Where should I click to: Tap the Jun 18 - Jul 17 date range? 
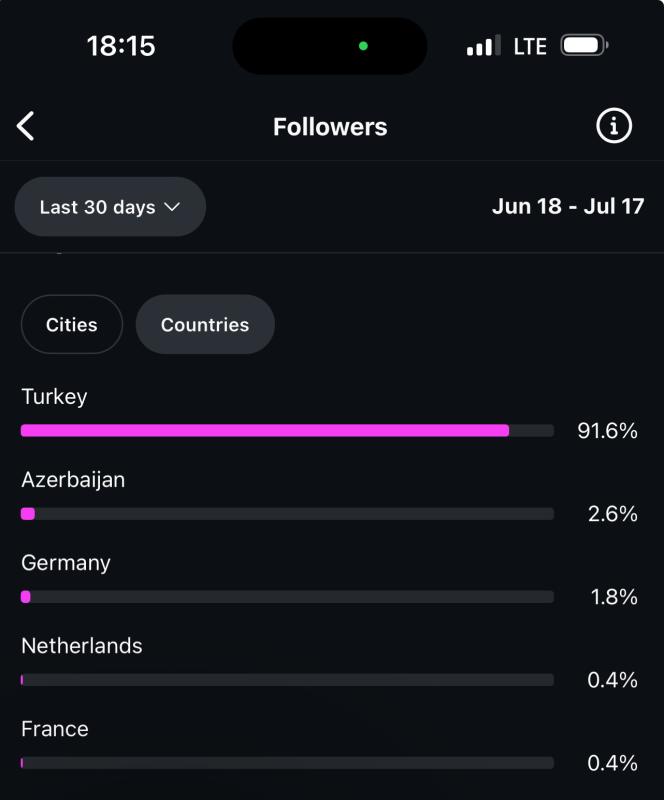568,206
